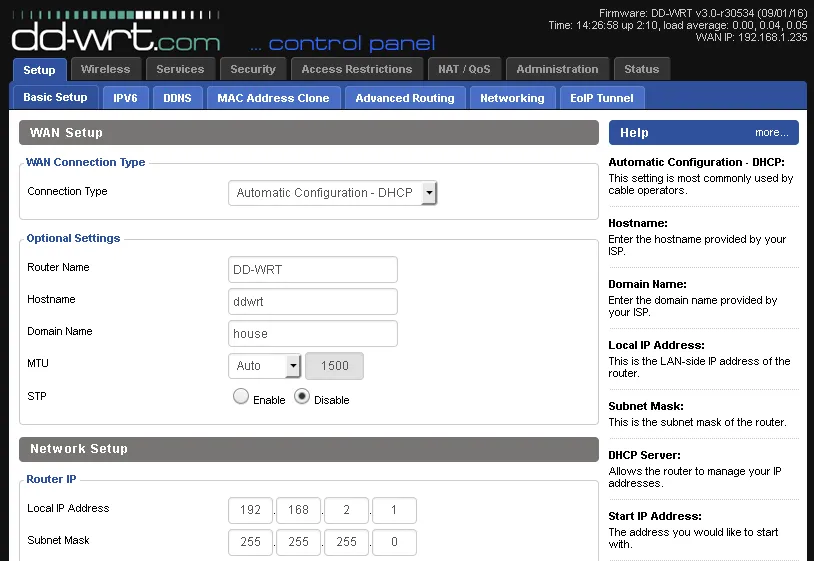The height and width of the screenshot is (561, 814).
Task: Go to the Security tab
Action: [253, 69]
